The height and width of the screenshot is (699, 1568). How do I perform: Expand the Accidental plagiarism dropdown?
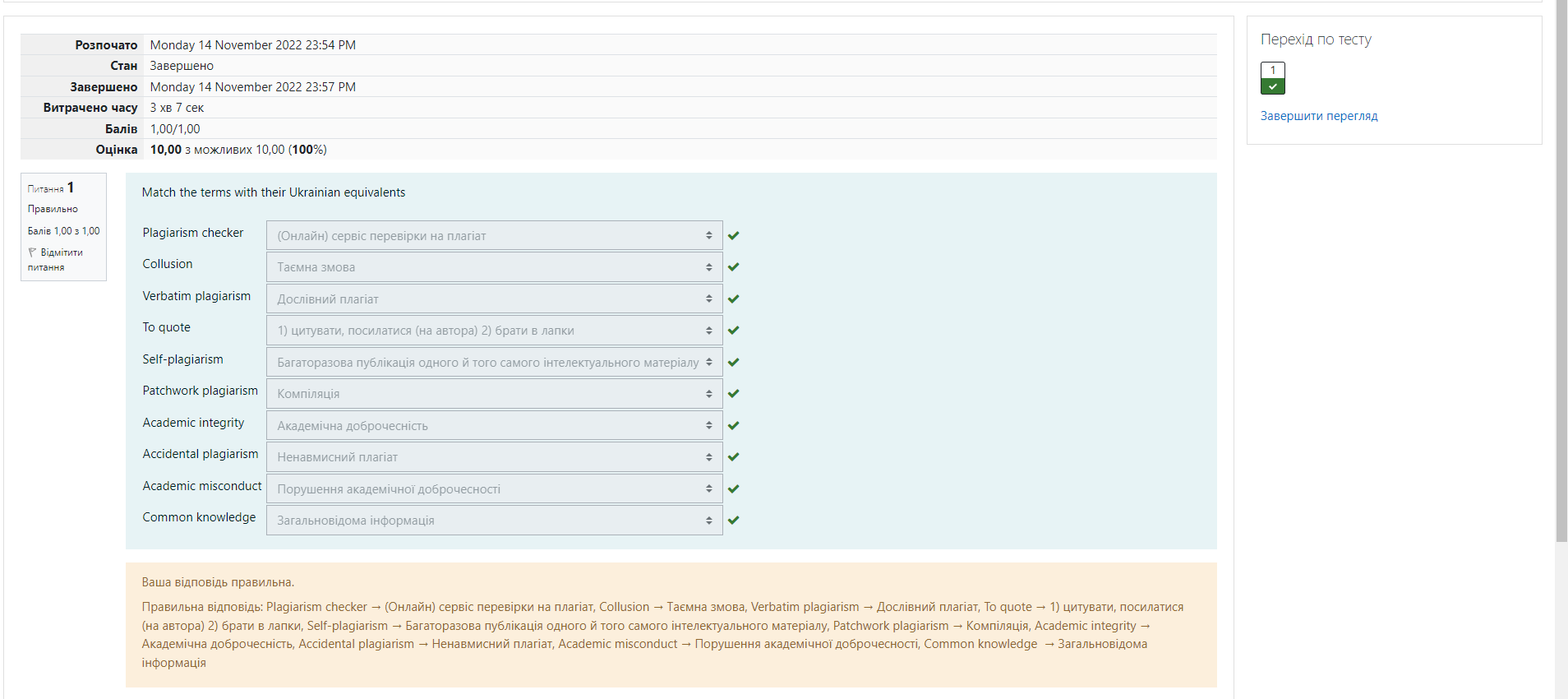click(494, 457)
